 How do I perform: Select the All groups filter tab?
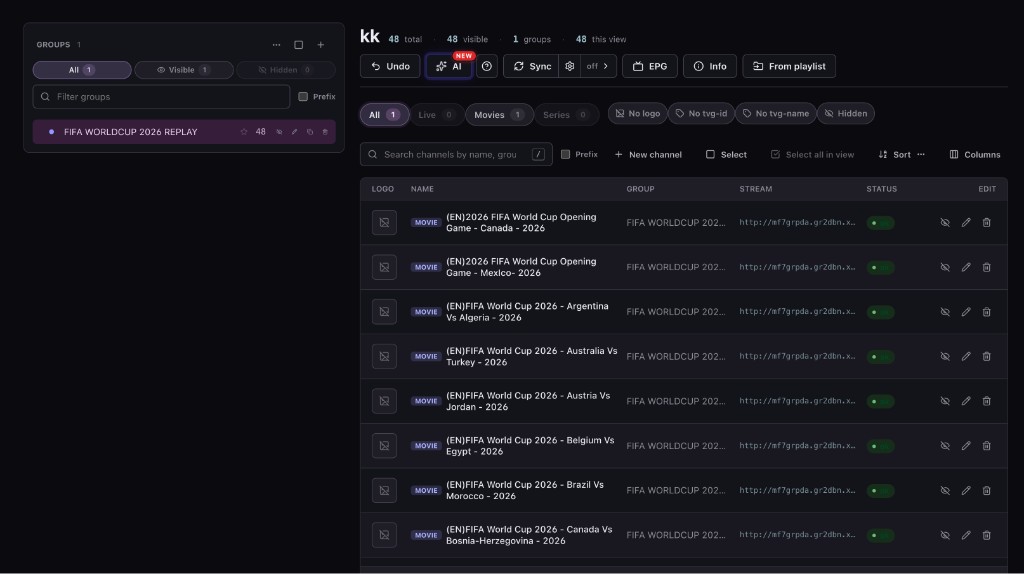[x=82, y=70]
